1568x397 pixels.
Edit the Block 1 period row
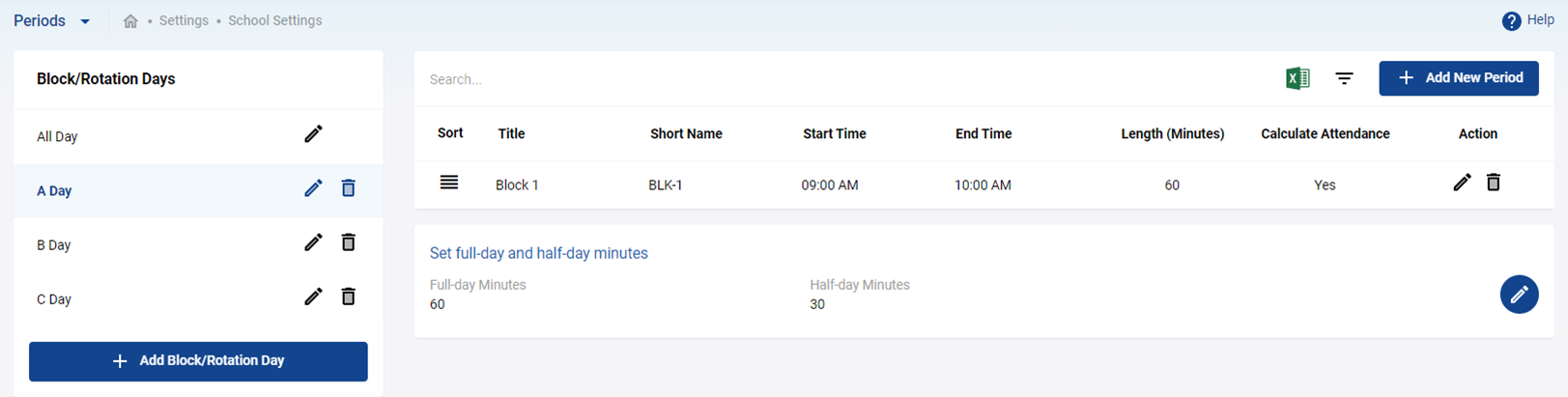[1462, 183]
